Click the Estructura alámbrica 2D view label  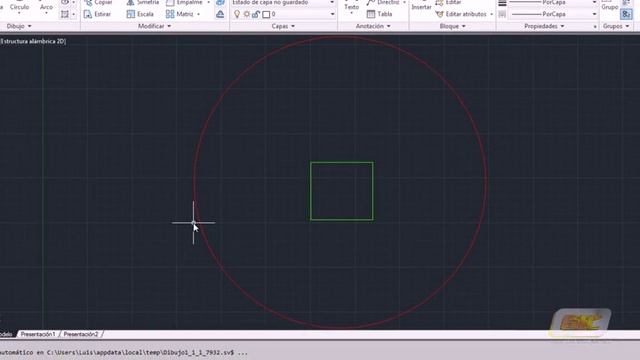pos(33,41)
